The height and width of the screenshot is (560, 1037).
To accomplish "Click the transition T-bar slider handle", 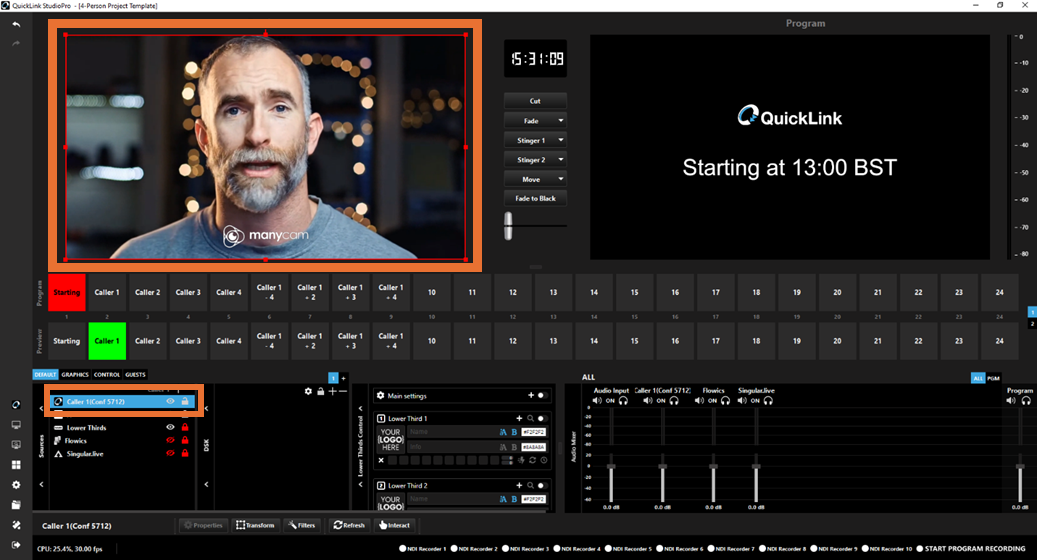I will (x=508, y=225).
